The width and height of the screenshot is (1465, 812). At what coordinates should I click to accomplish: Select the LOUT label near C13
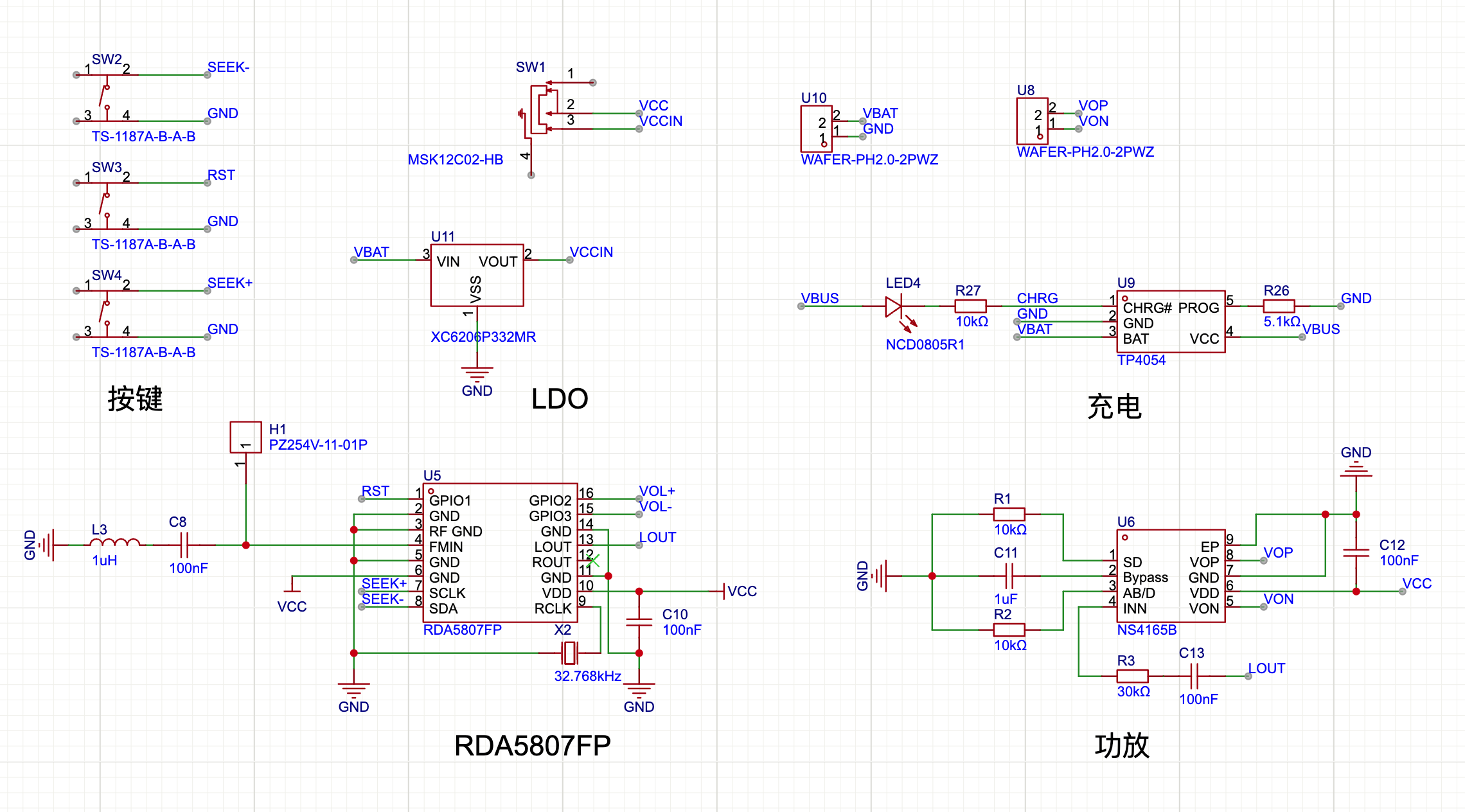click(1266, 668)
